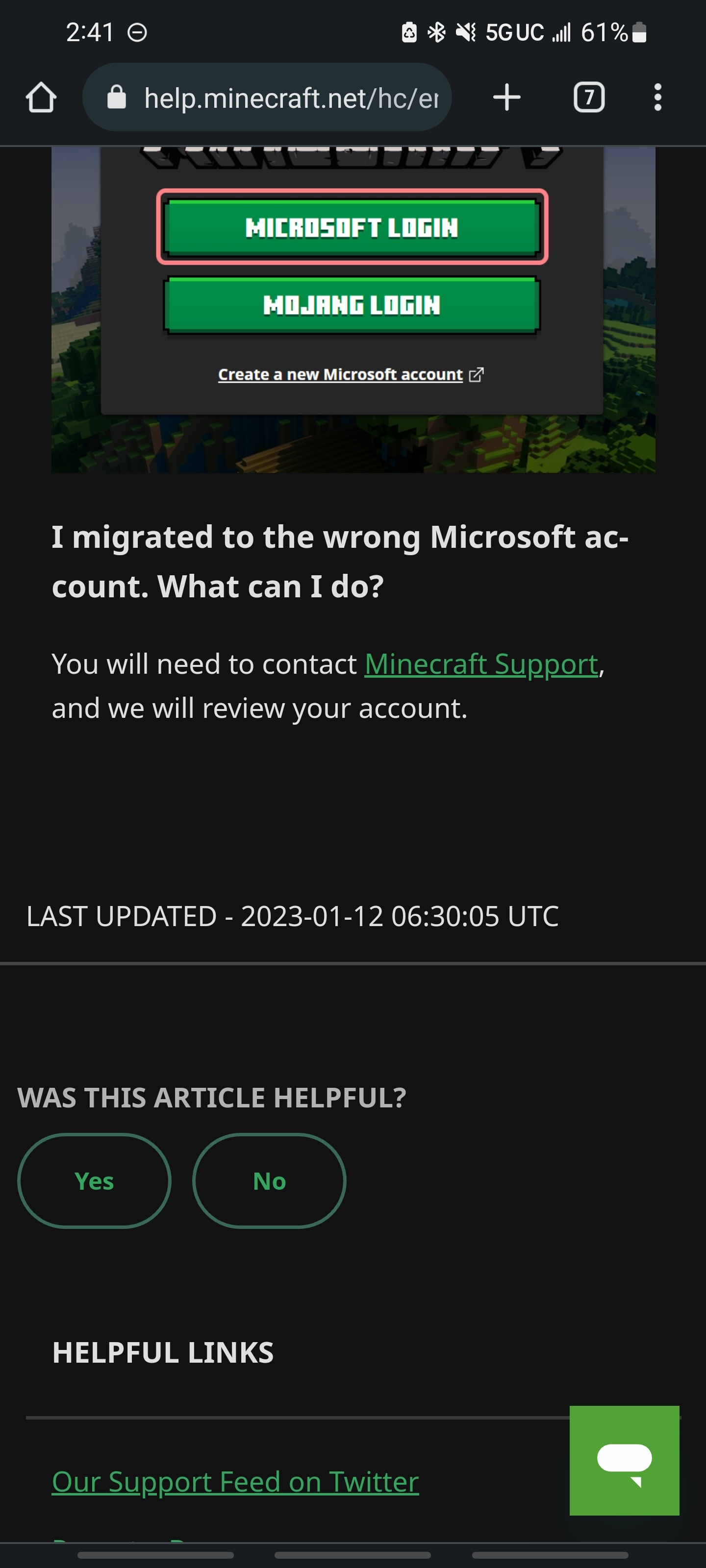The image size is (706, 1568).
Task: Follow the Minecraft Support link
Action: click(481, 664)
